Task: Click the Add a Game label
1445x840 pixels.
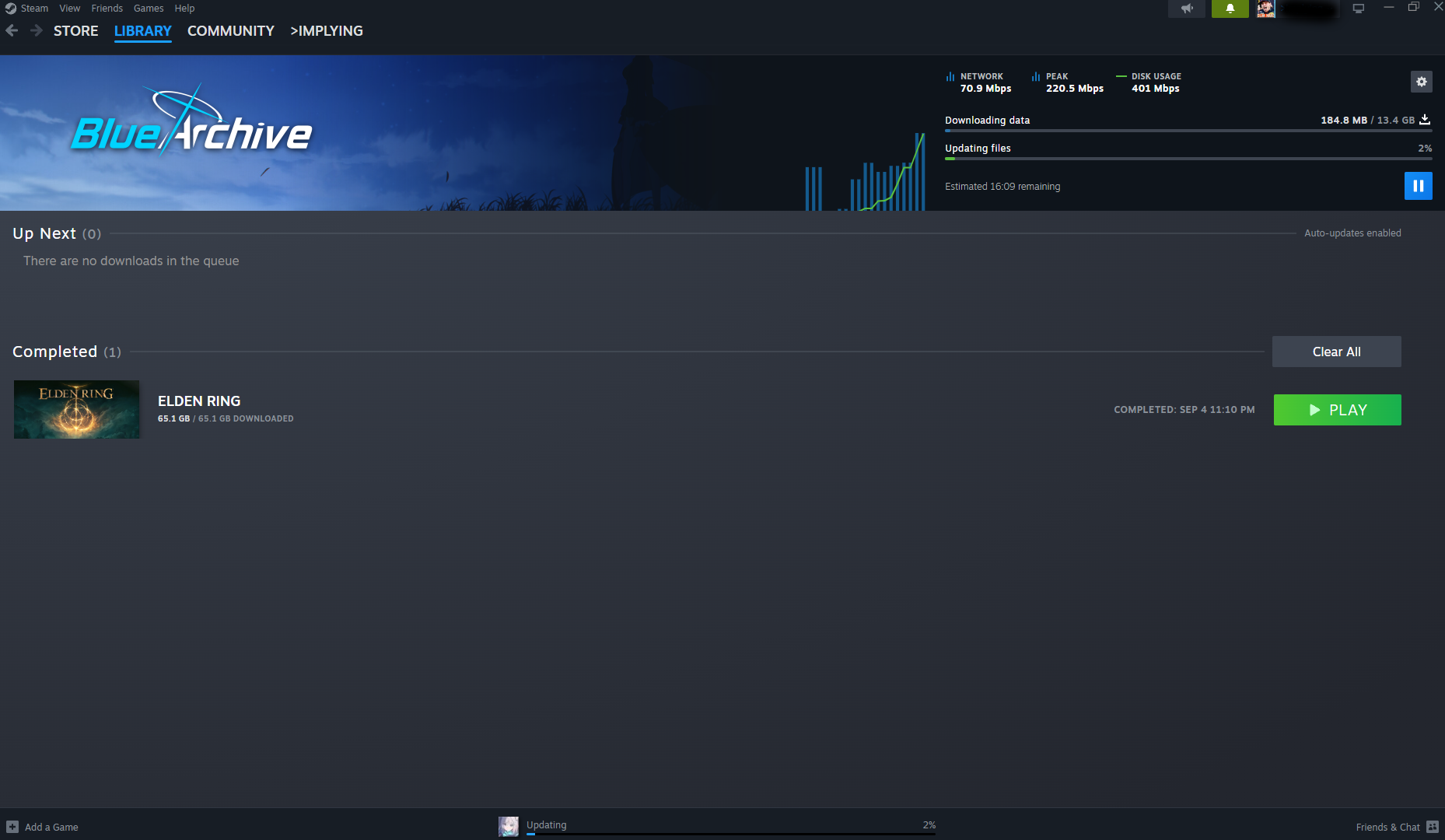Action: point(51,827)
